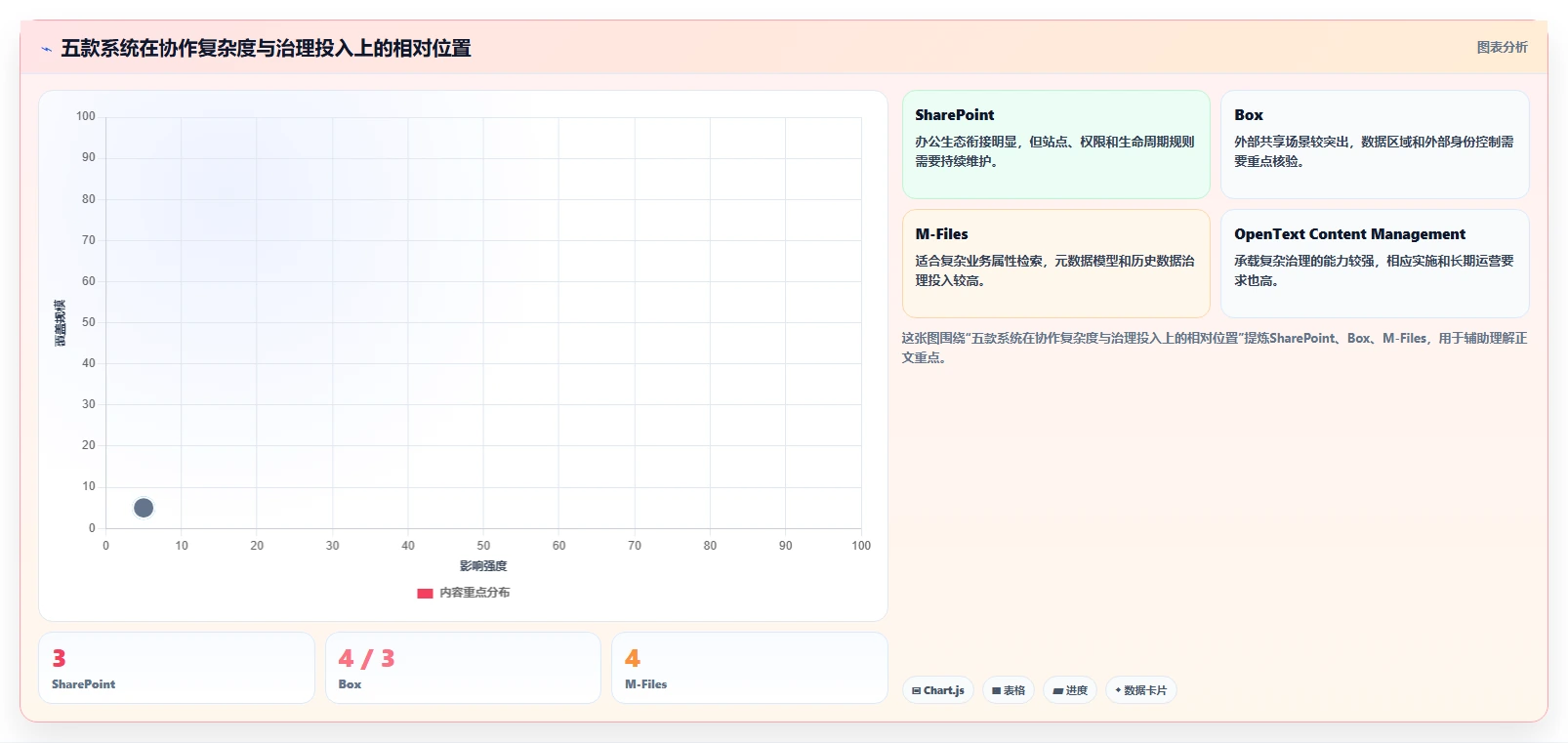Click the icon in the 表格 tag

click(x=996, y=690)
